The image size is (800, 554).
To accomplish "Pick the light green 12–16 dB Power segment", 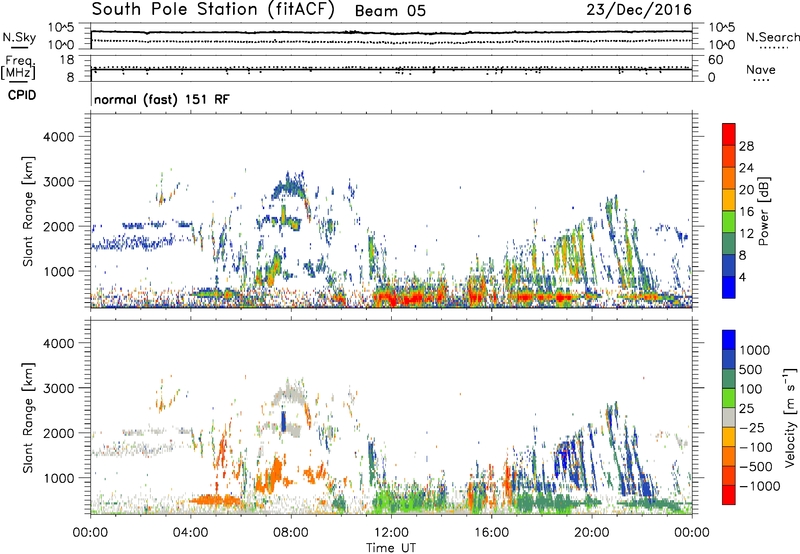I will (729, 222).
